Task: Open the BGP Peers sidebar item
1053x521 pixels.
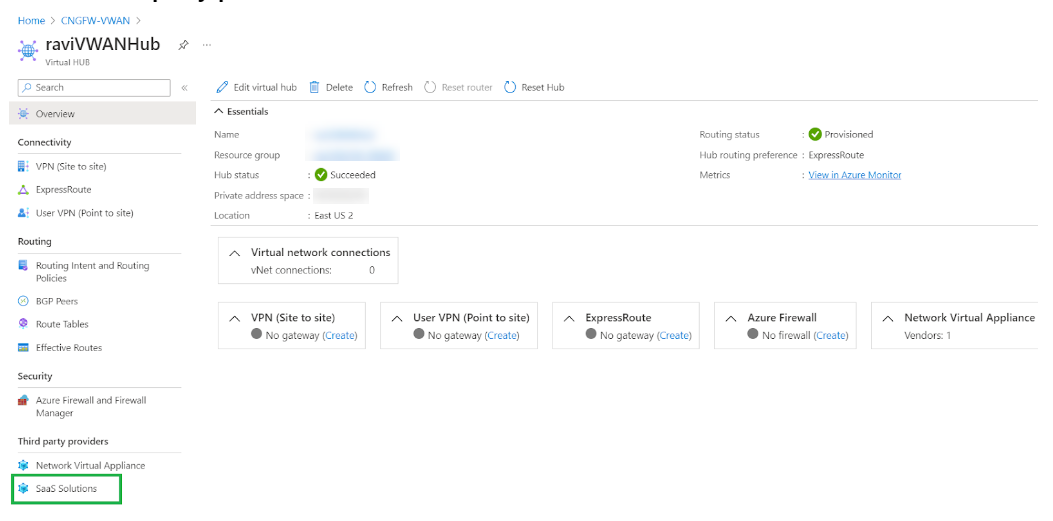Action: [56, 301]
